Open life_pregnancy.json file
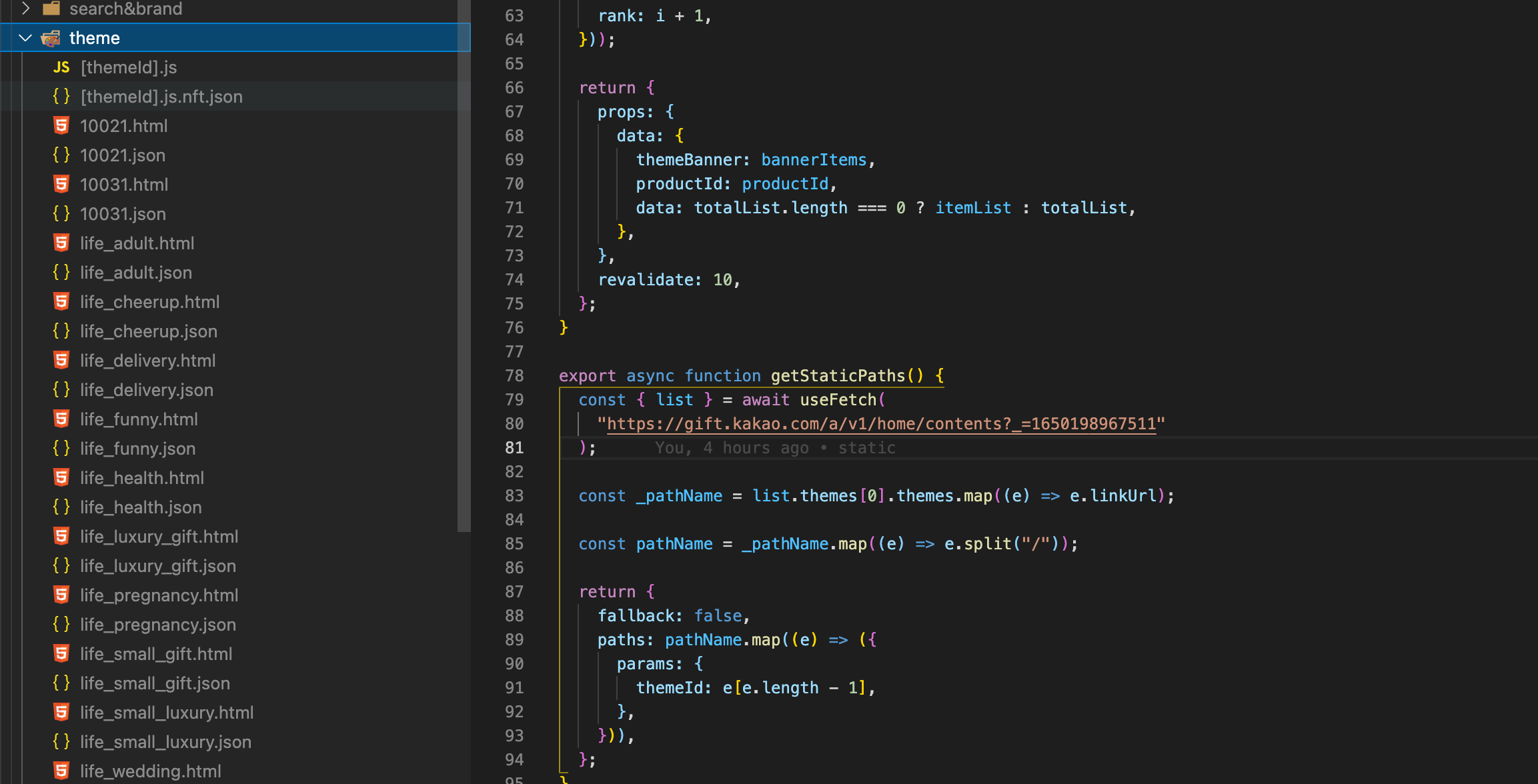The height and width of the screenshot is (784, 1538). tap(157, 625)
